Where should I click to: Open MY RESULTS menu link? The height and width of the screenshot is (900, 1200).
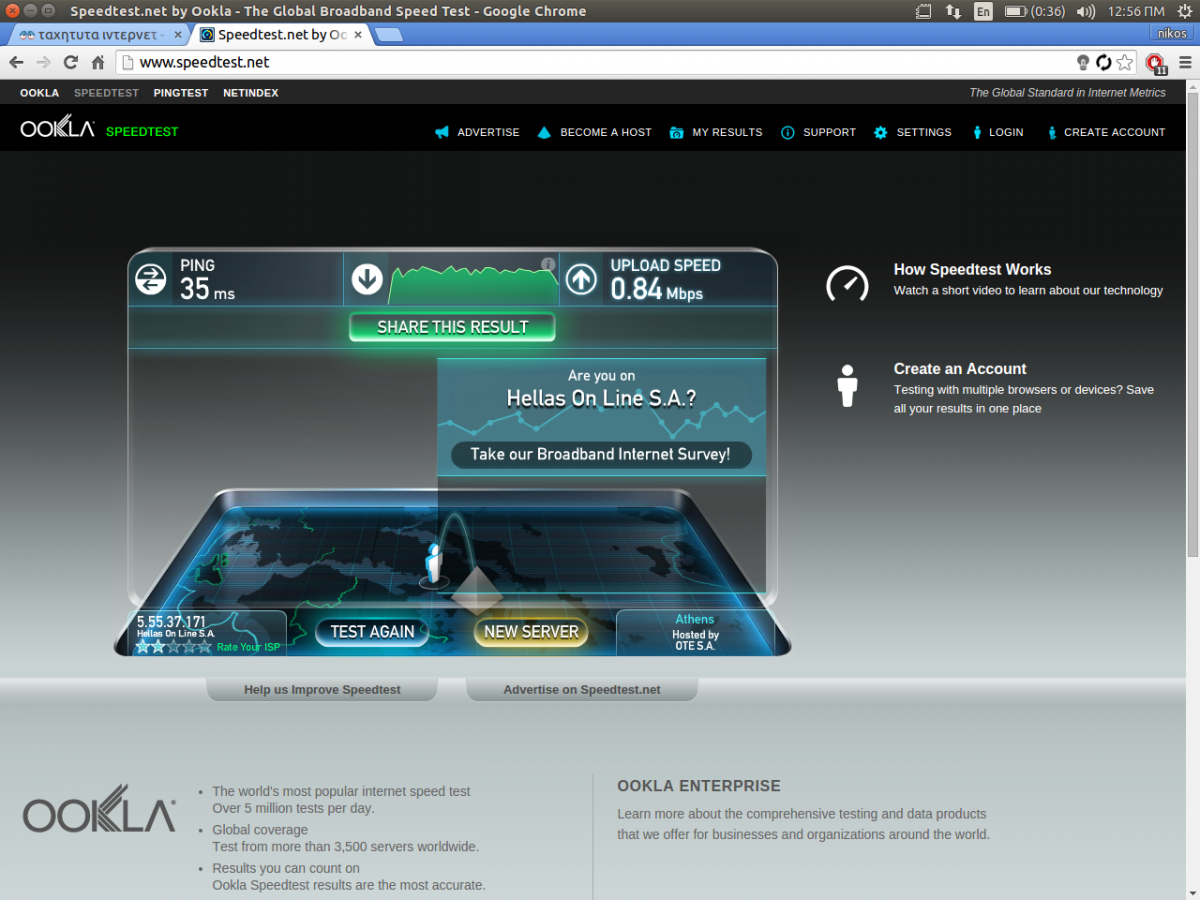tap(727, 132)
